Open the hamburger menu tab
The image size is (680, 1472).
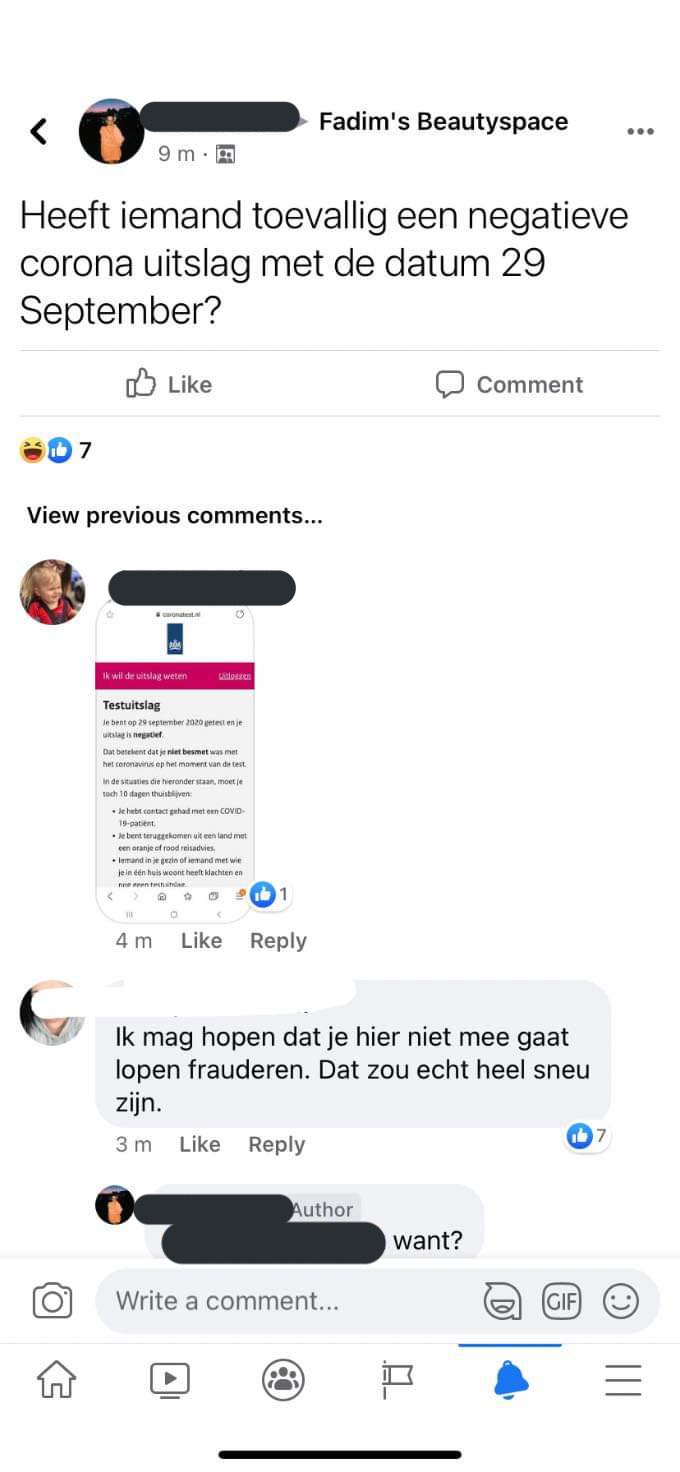pyautogui.click(x=623, y=1380)
